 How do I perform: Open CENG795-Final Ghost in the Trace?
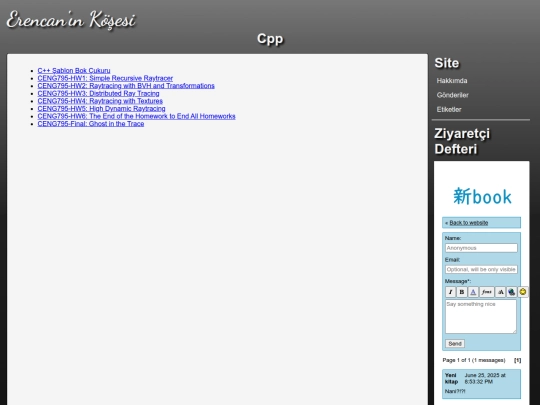(91, 124)
